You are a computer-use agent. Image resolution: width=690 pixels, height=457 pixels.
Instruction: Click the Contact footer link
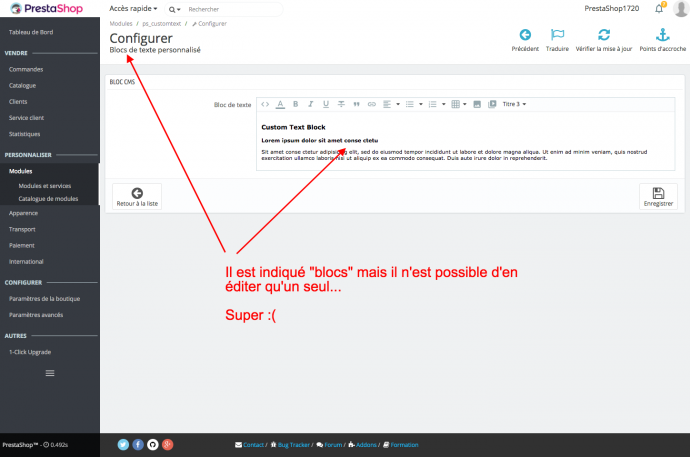point(253,445)
